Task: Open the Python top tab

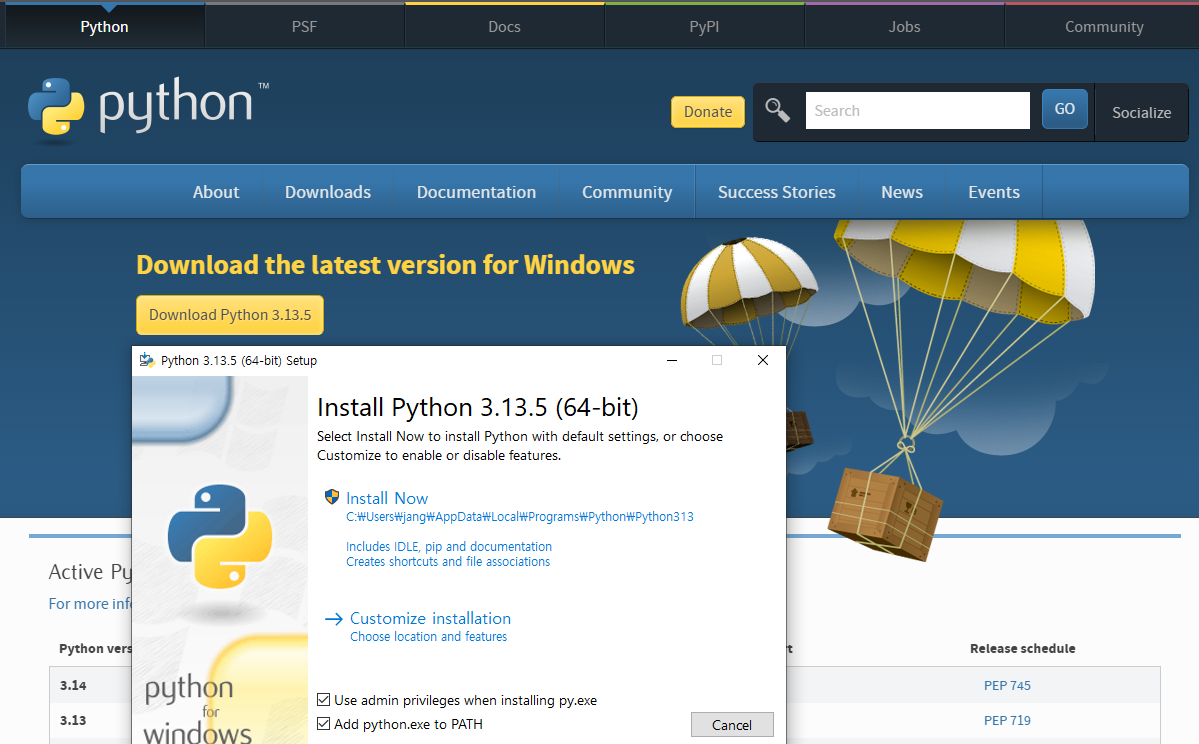Action: (x=105, y=27)
